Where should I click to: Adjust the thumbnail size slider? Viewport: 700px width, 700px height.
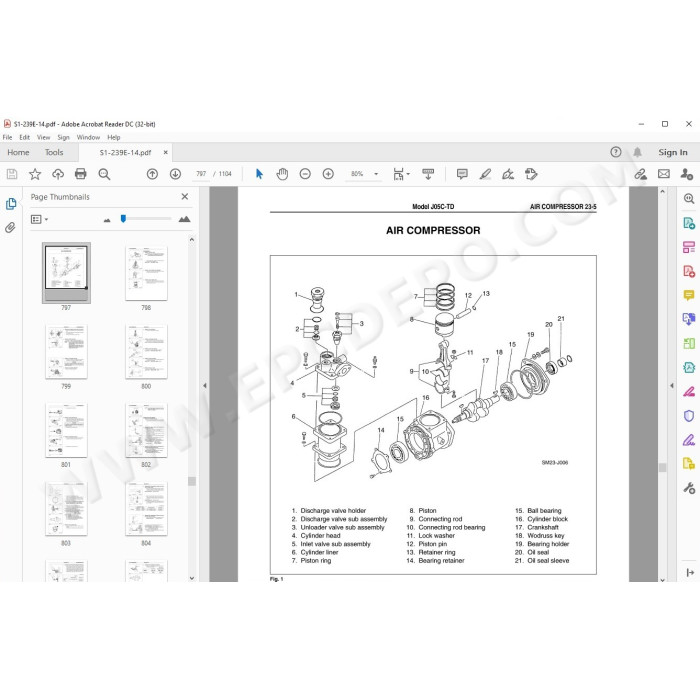click(123, 219)
